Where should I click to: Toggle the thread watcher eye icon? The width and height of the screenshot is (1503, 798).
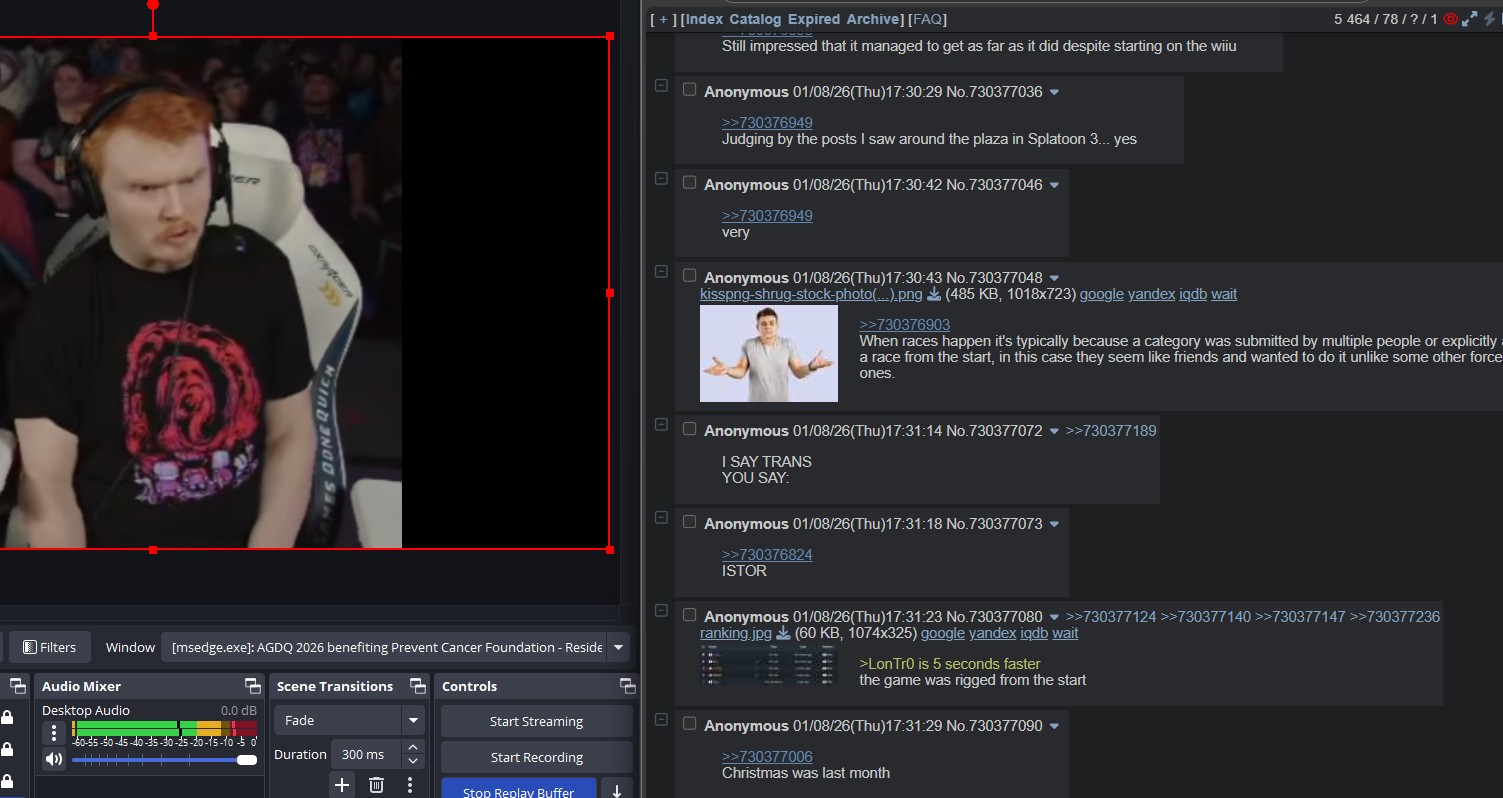point(1451,19)
